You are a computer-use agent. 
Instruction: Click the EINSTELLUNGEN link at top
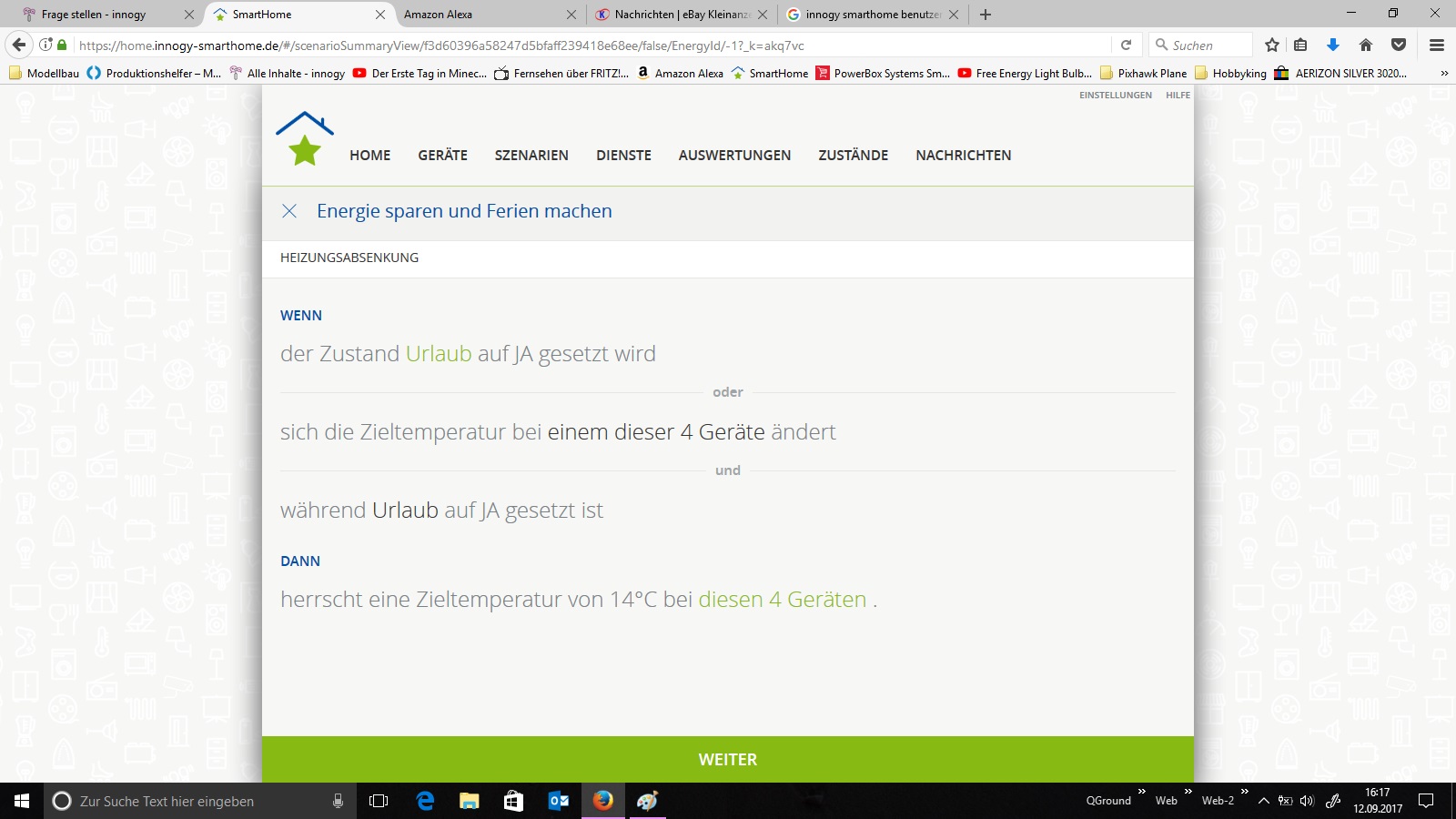(x=1115, y=96)
